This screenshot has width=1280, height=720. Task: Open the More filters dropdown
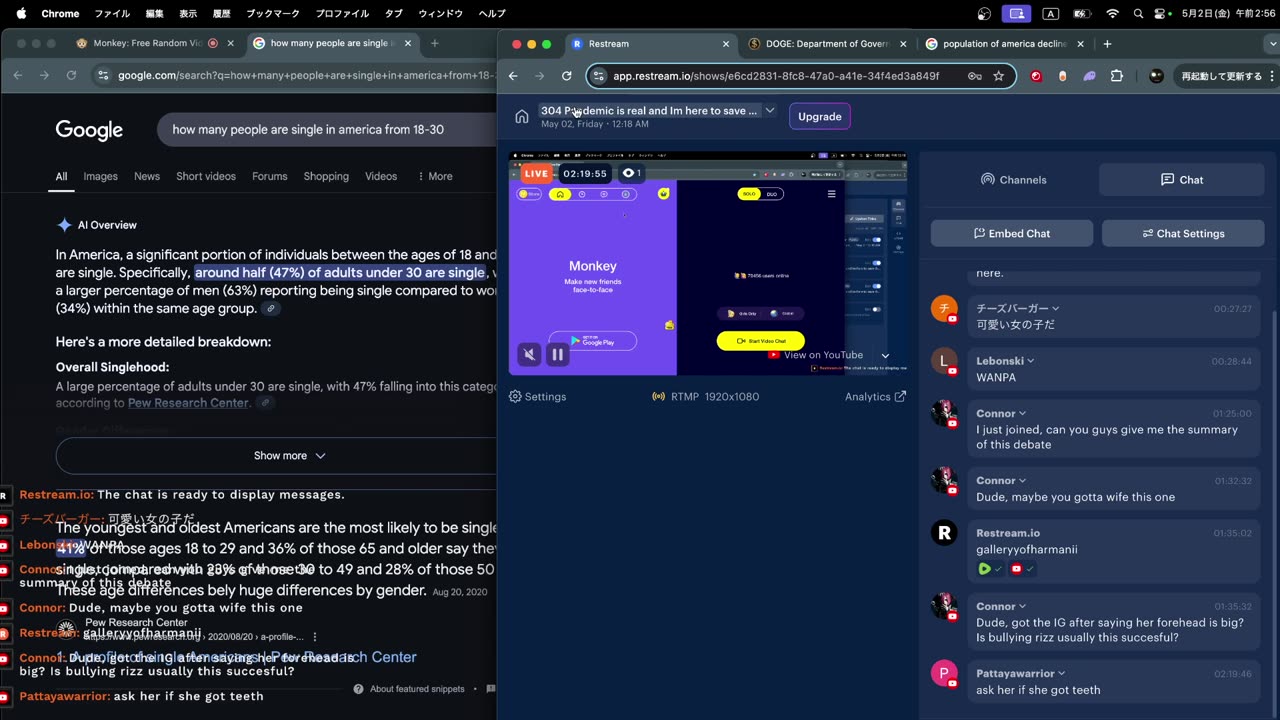tap(435, 176)
